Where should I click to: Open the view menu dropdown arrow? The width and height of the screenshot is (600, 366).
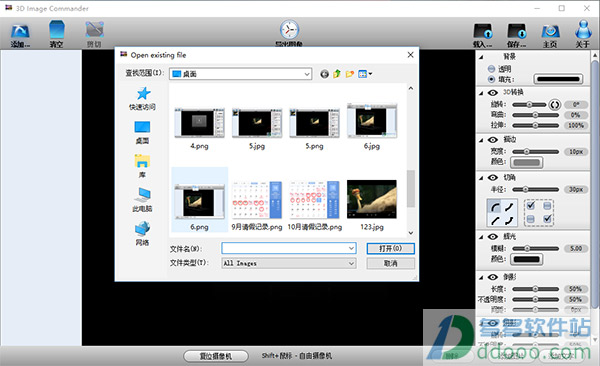[x=370, y=74]
